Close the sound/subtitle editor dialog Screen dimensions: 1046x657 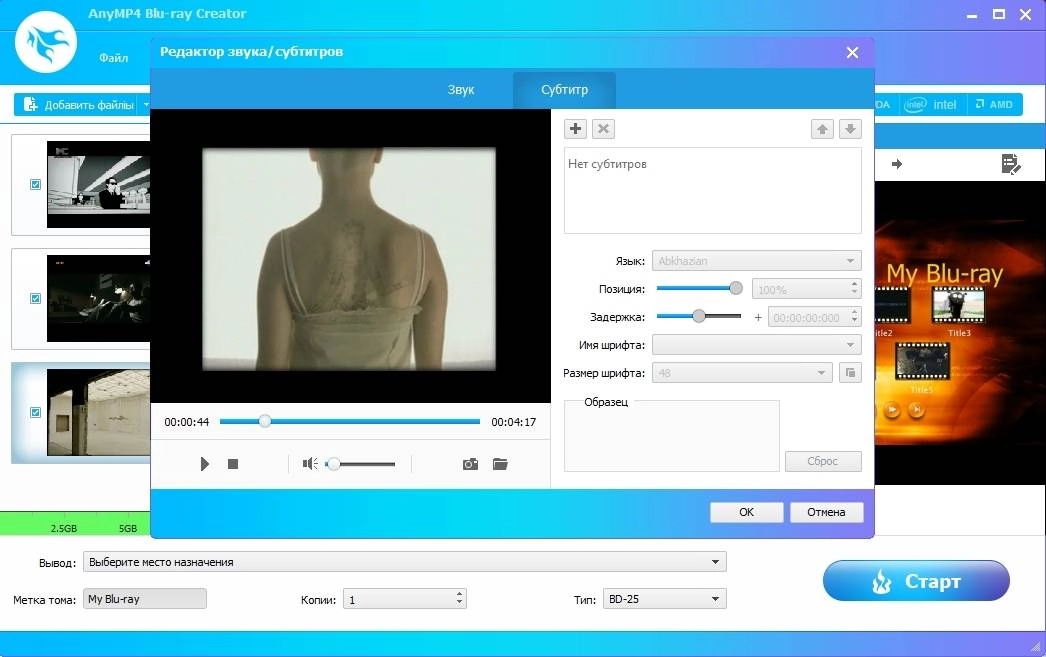(852, 53)
